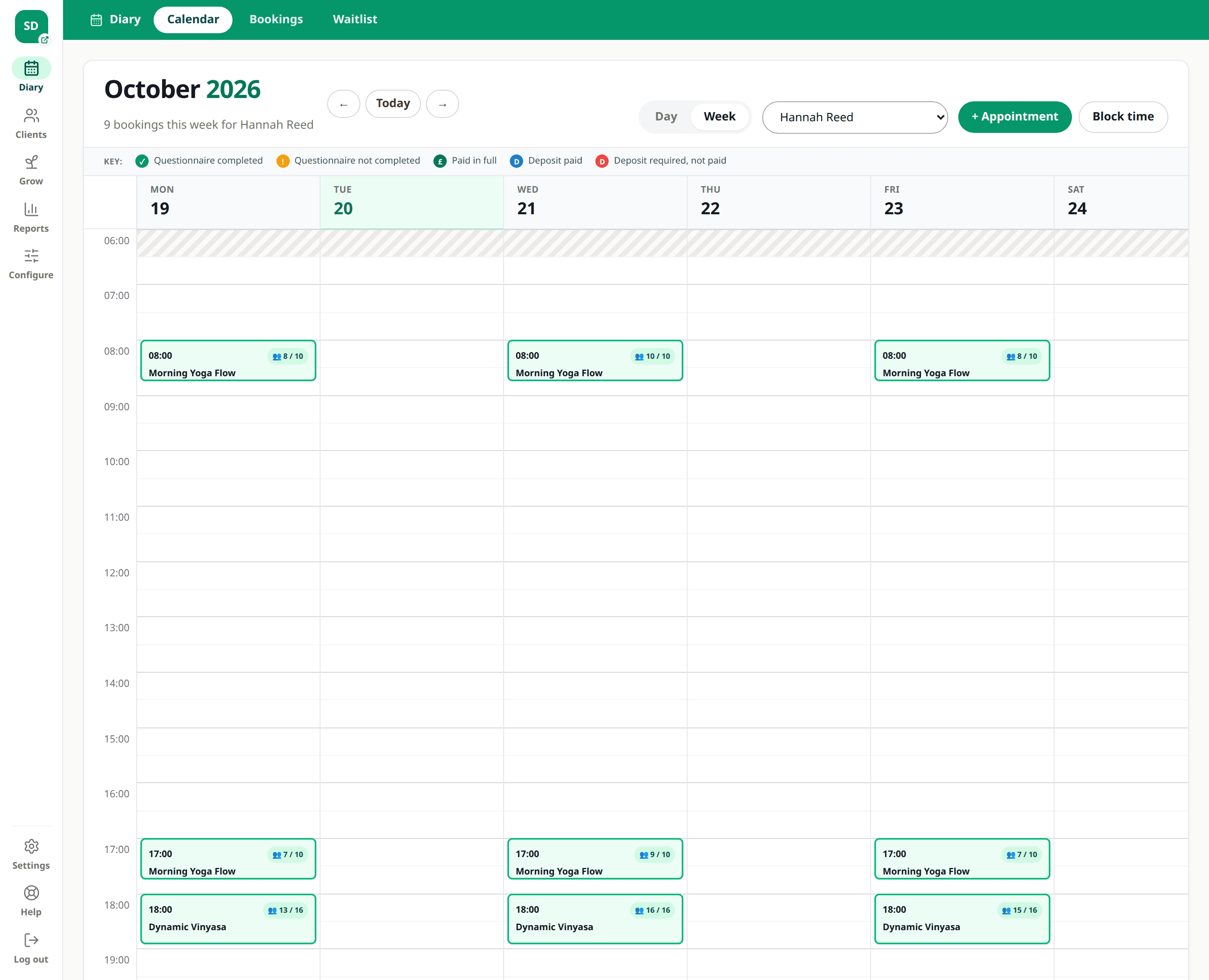Open Monday 08:00 Morning Yoga Flow class
The image size is (1209, 980).
228,361
